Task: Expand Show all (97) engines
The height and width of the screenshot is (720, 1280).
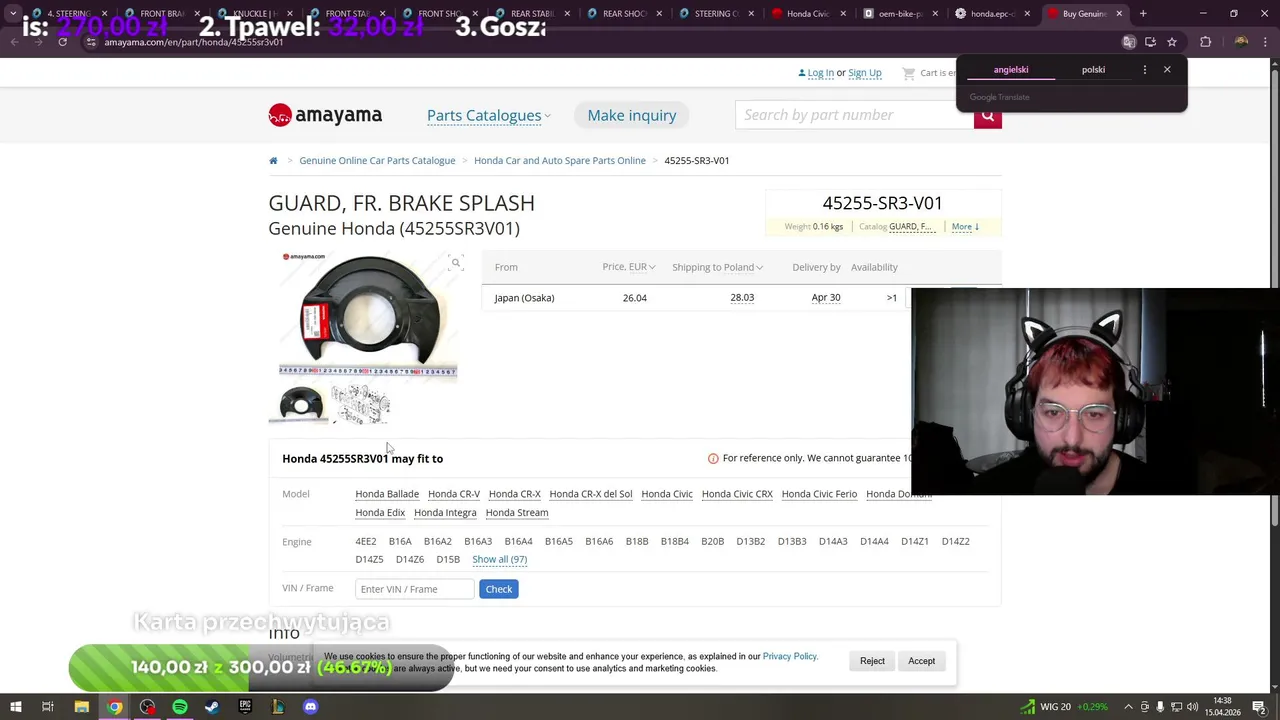Action: point(499,559)
